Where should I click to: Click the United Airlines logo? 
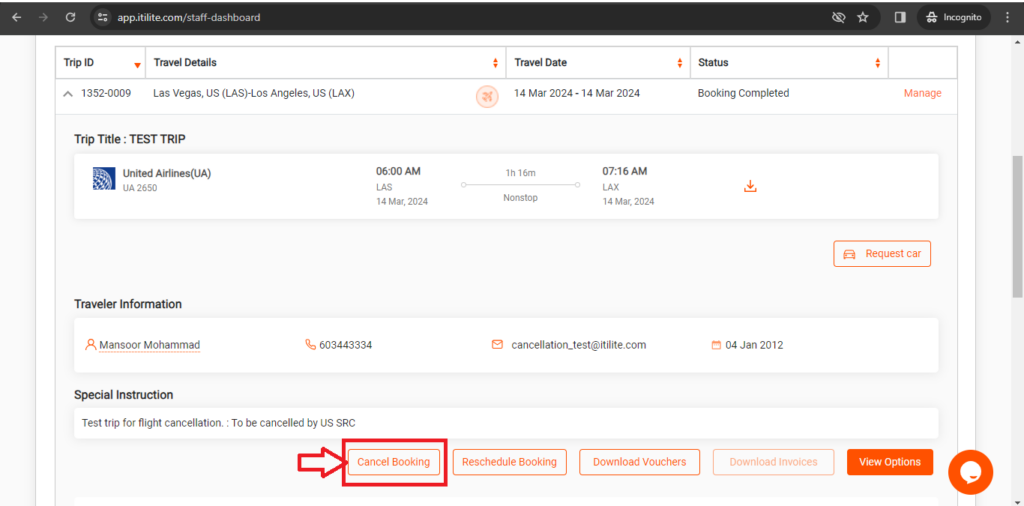(104, 179)
